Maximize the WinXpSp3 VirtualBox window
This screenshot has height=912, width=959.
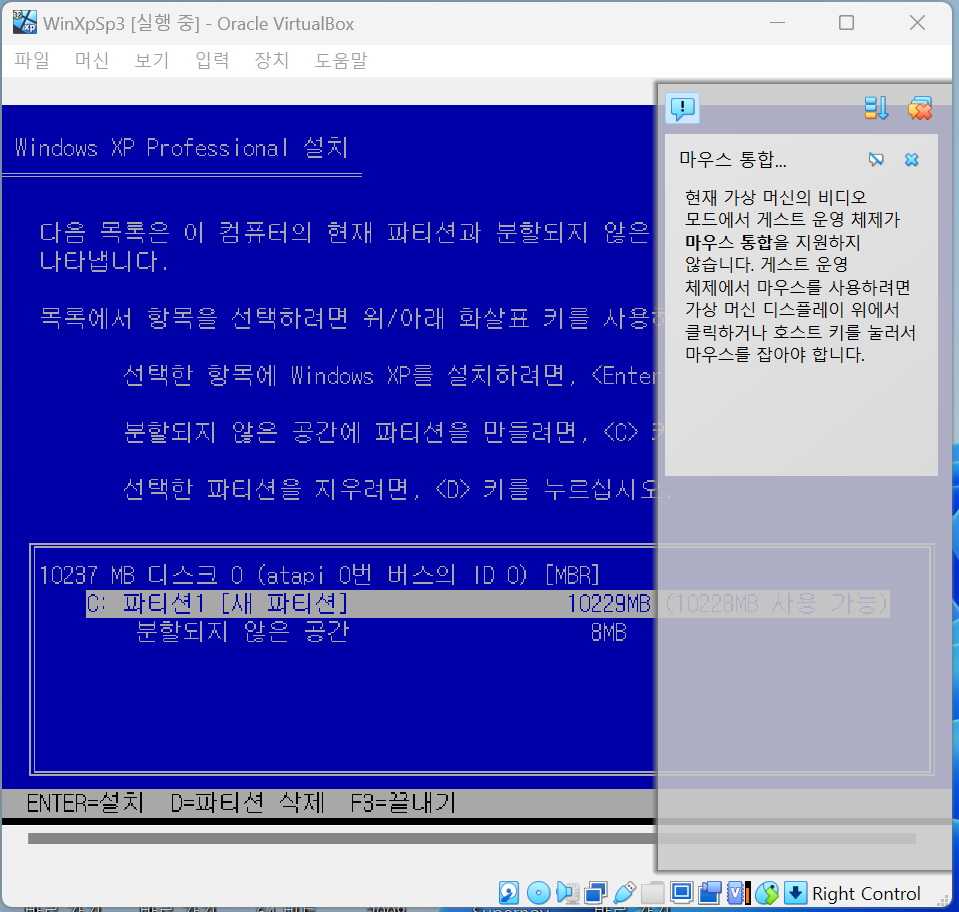coord(846,23)
